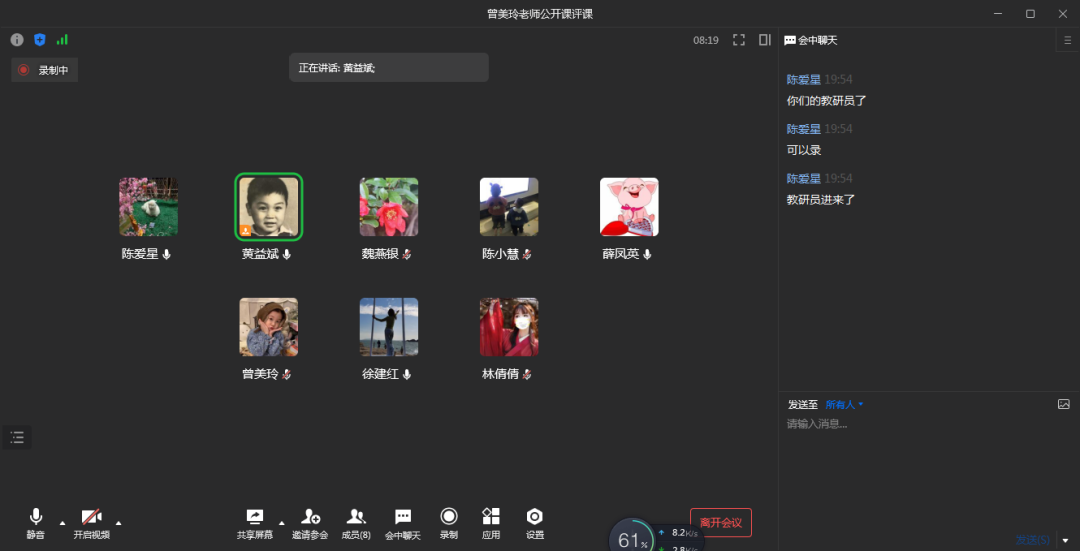Click chat message 可以录
This screenshot has height=551, width=1080.
[x=804, y=150]
